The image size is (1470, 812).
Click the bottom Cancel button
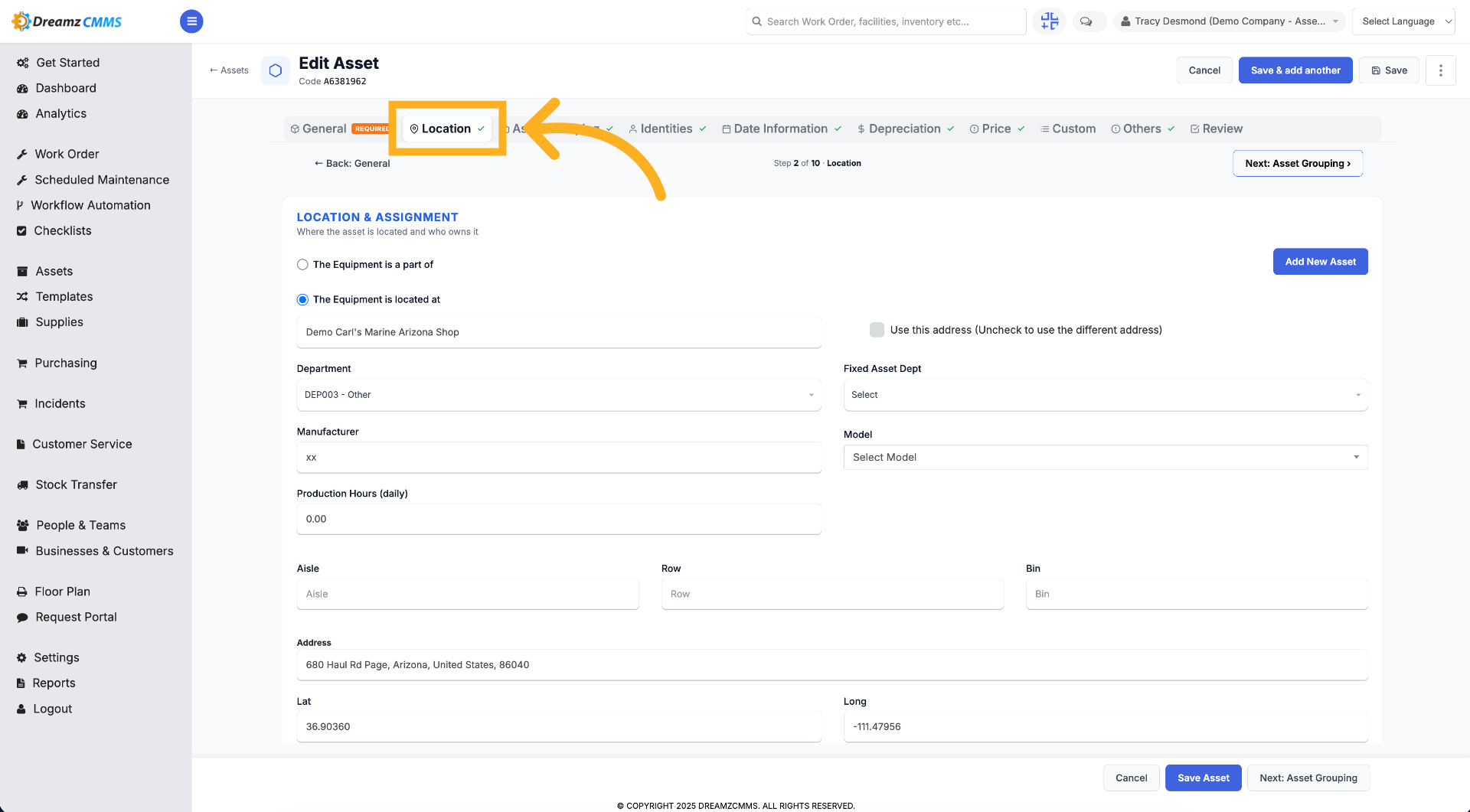[1131, 778]
